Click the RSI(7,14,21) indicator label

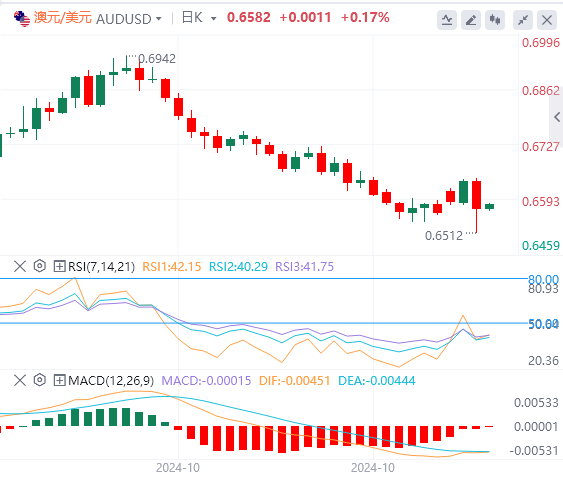102,267
